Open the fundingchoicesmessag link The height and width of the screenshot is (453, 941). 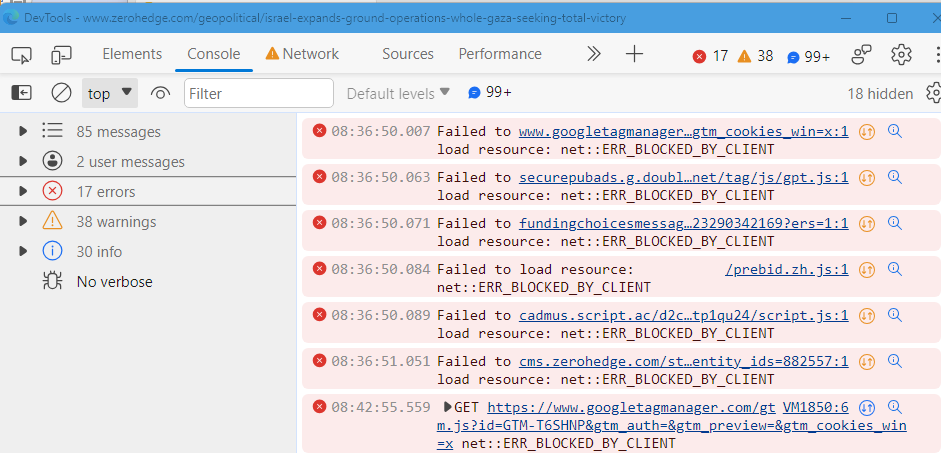coord(684,224)
